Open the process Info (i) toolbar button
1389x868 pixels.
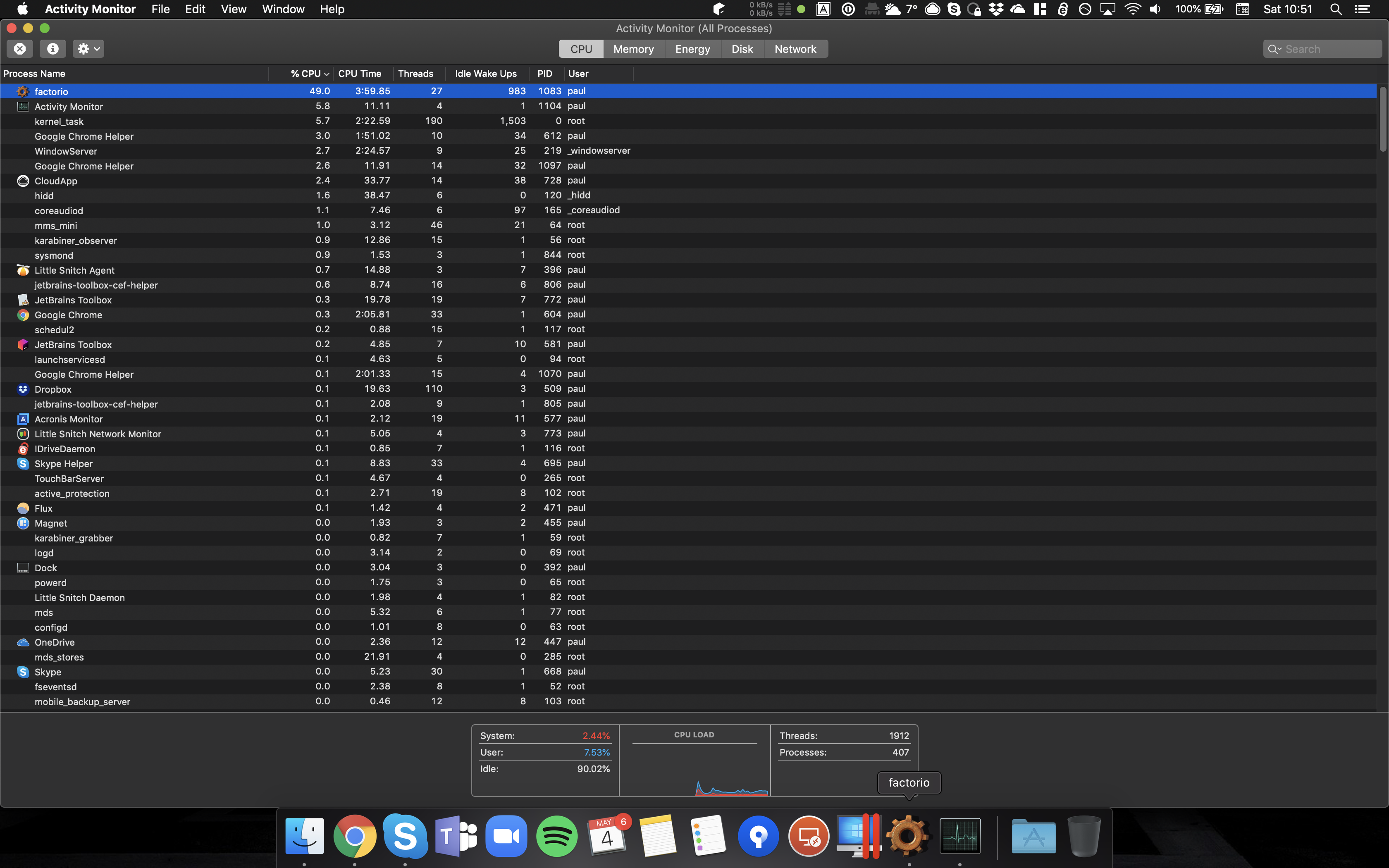coord(53,49)
